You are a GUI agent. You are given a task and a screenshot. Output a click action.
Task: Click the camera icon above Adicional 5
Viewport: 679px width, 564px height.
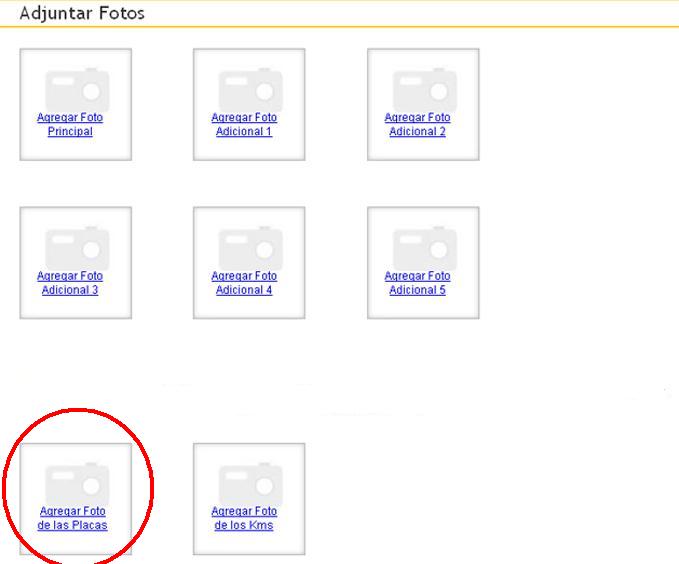pos(425,248)
